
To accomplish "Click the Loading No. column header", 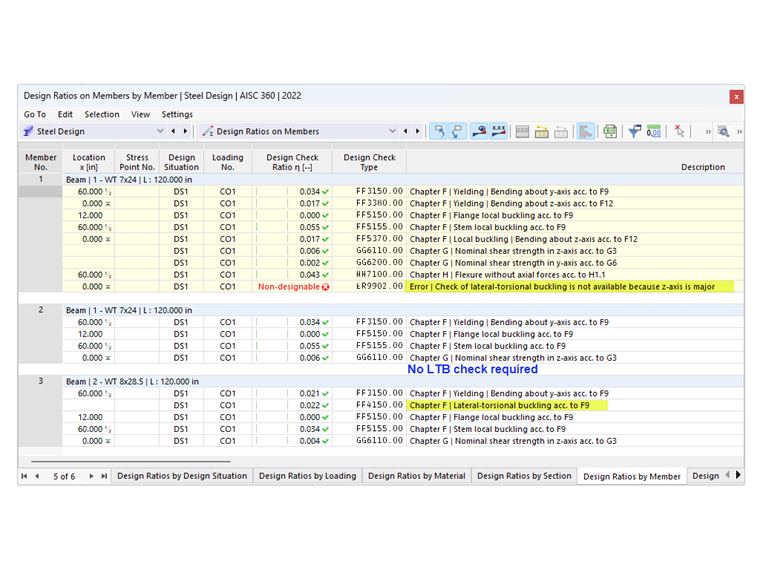I will pyautogui.click(x=228, y=162).
